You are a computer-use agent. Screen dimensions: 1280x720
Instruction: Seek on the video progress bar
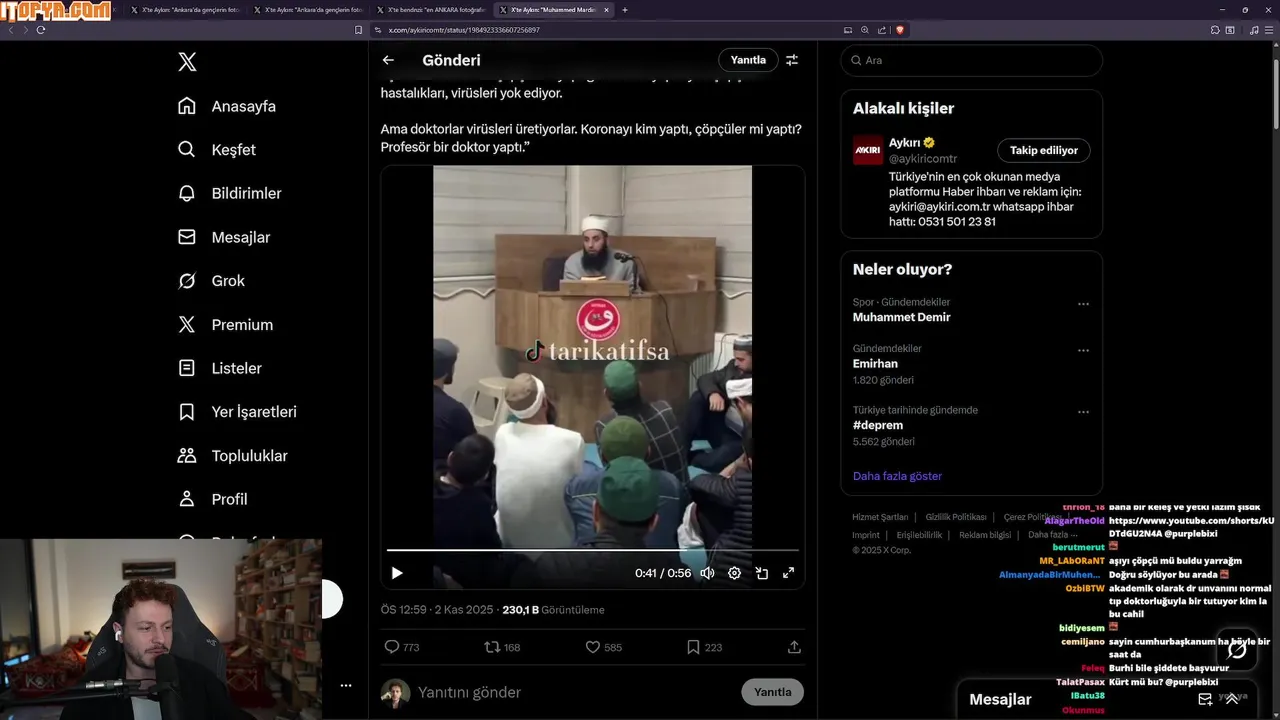(592, 550)
